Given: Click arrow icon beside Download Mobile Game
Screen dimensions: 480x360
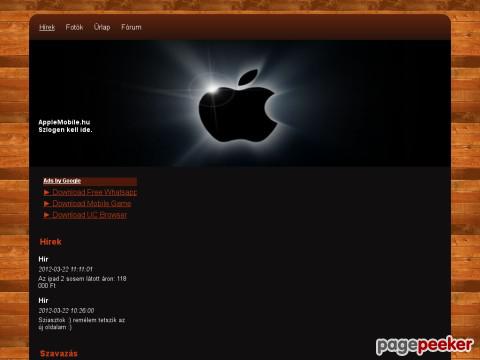Looking at the screenshot, I should click(x=47, y=204).
